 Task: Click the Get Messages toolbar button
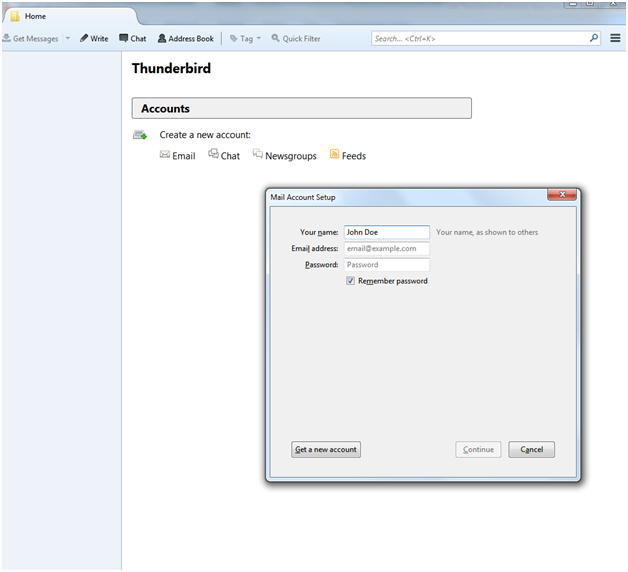pos(30,38)
